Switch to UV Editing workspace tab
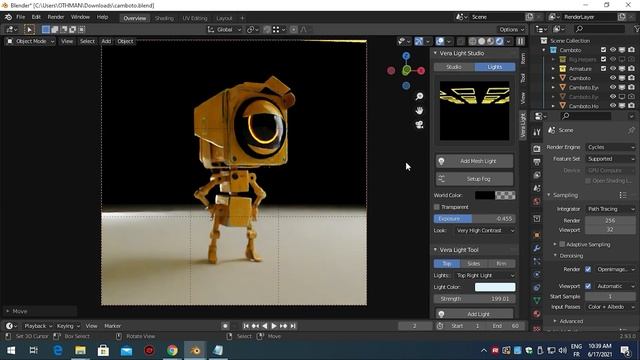 pos(195,18)
